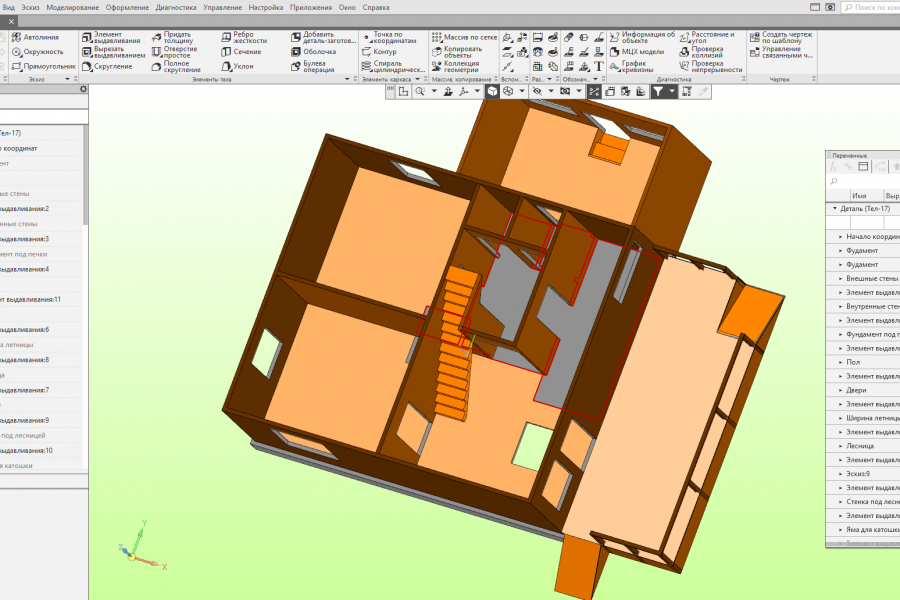The width and height of the screenshot is (900, 600).
Task: Activate the Сечение section tool
Action: tap(241, 52)
